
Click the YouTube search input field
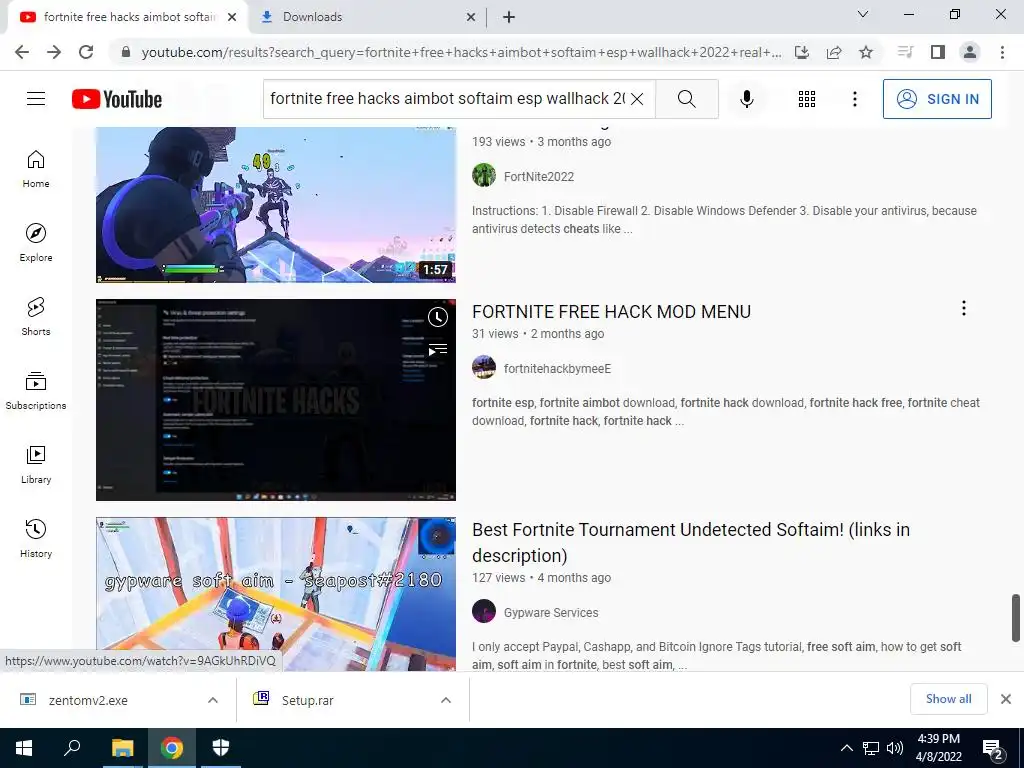[x=447, y=99]
